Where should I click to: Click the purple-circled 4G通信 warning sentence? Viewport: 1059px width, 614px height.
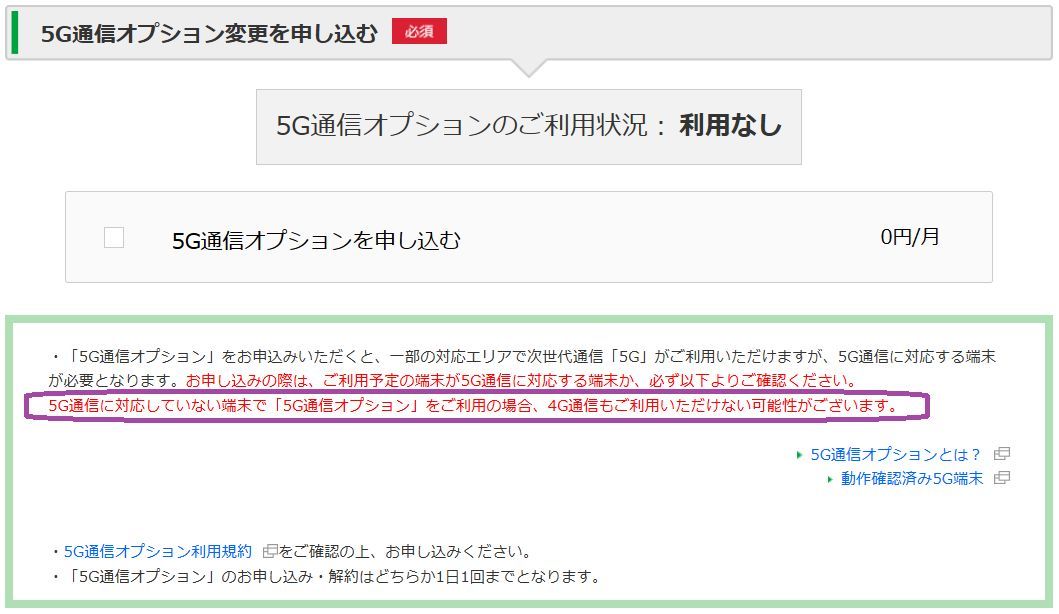point(473,406)
